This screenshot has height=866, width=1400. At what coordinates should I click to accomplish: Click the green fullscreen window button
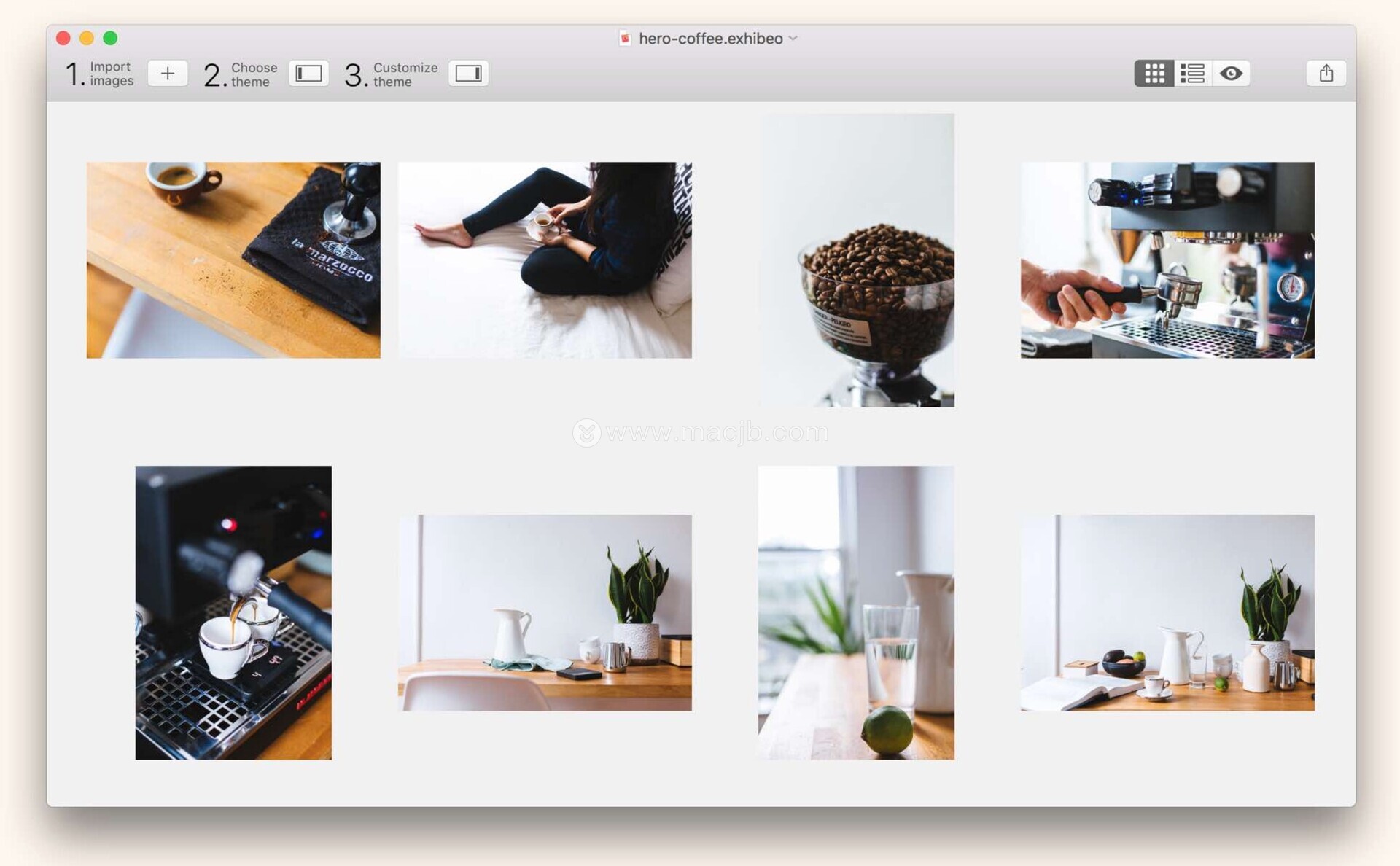coord(110,38)
